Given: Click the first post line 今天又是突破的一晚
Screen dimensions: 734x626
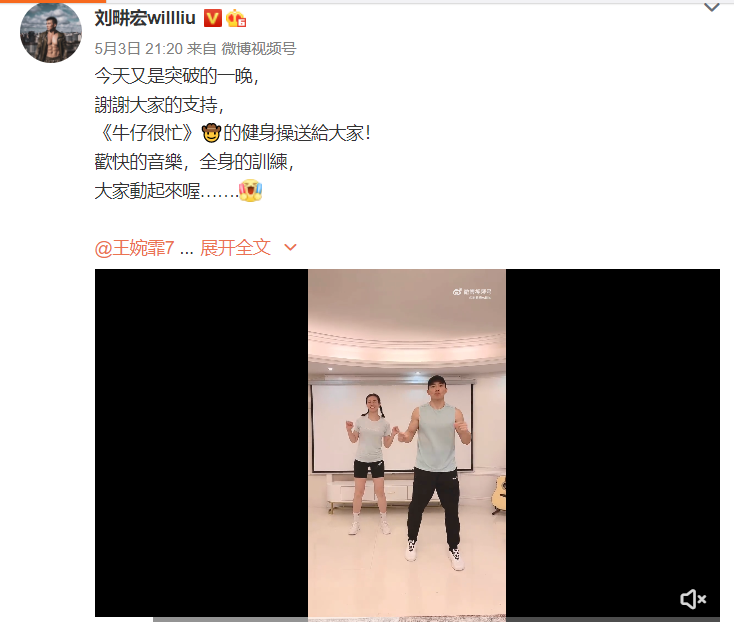Looking at the screenshot, I should pyautogui.click(x=176, y=76).
